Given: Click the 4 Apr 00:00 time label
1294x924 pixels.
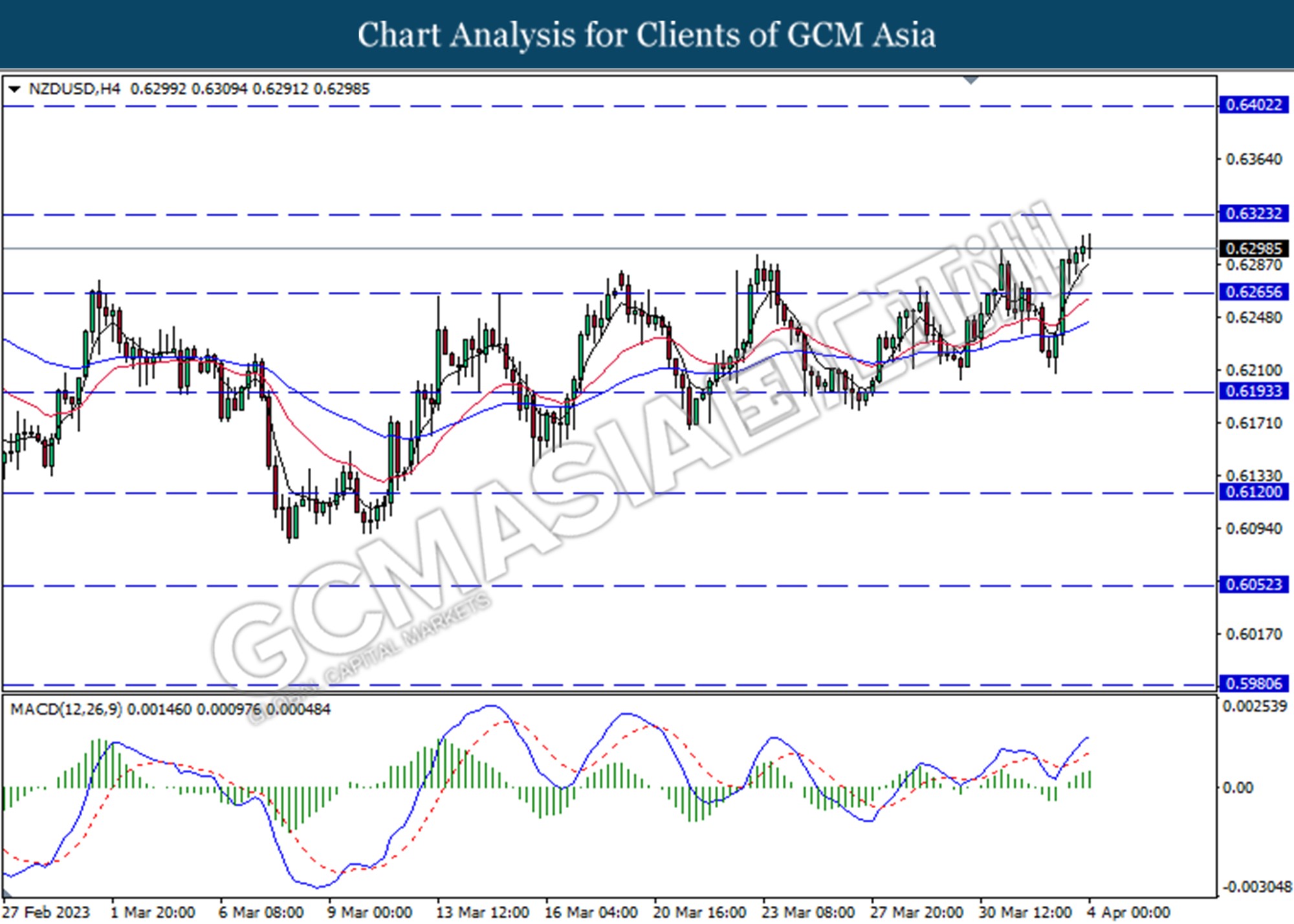Looking at the screenshot, I should coord(1128,912).
